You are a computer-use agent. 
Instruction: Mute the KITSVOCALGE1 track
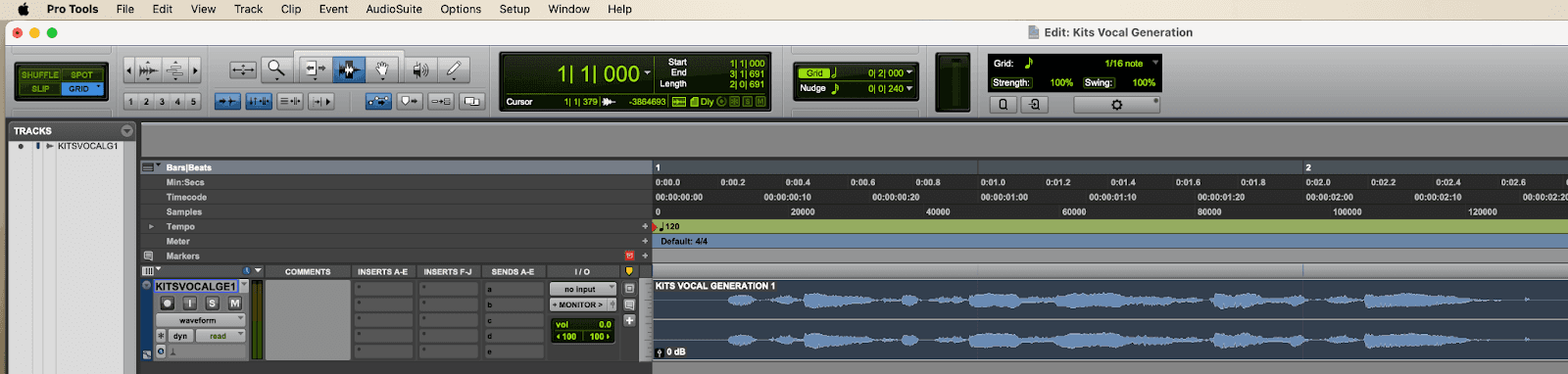[x=234, y=304]
